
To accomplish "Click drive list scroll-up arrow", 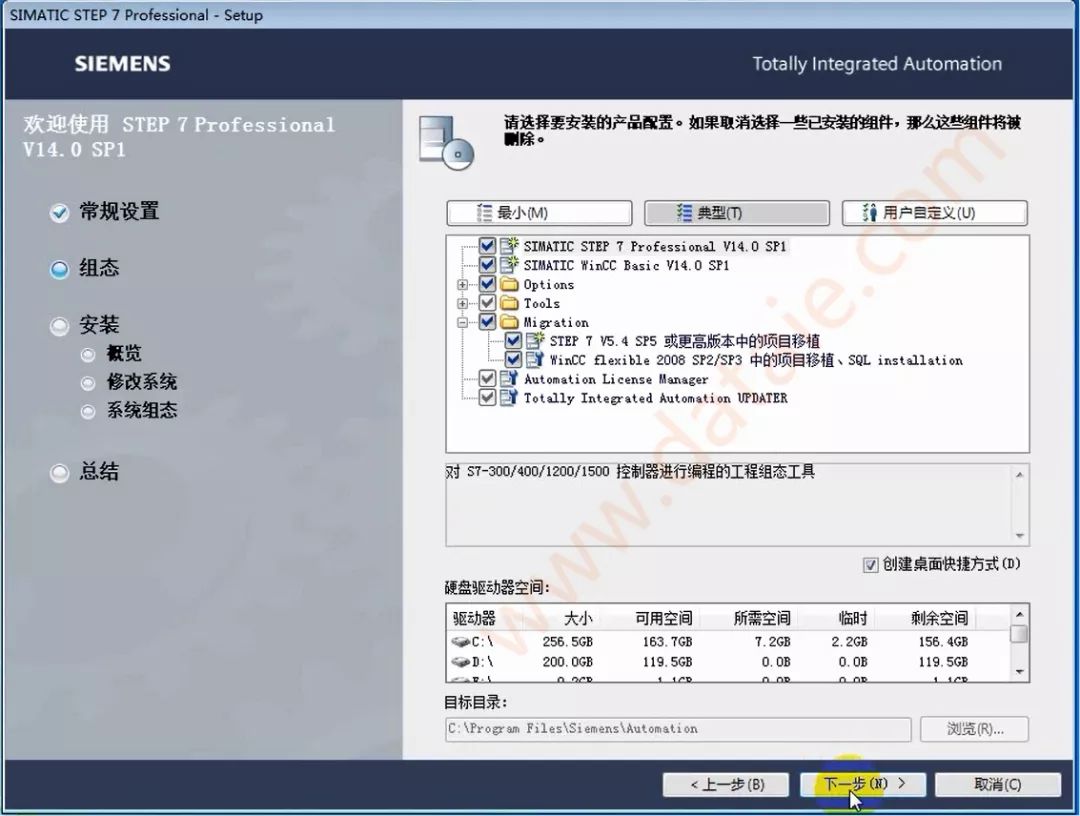I will click(x=1019, y=614).
